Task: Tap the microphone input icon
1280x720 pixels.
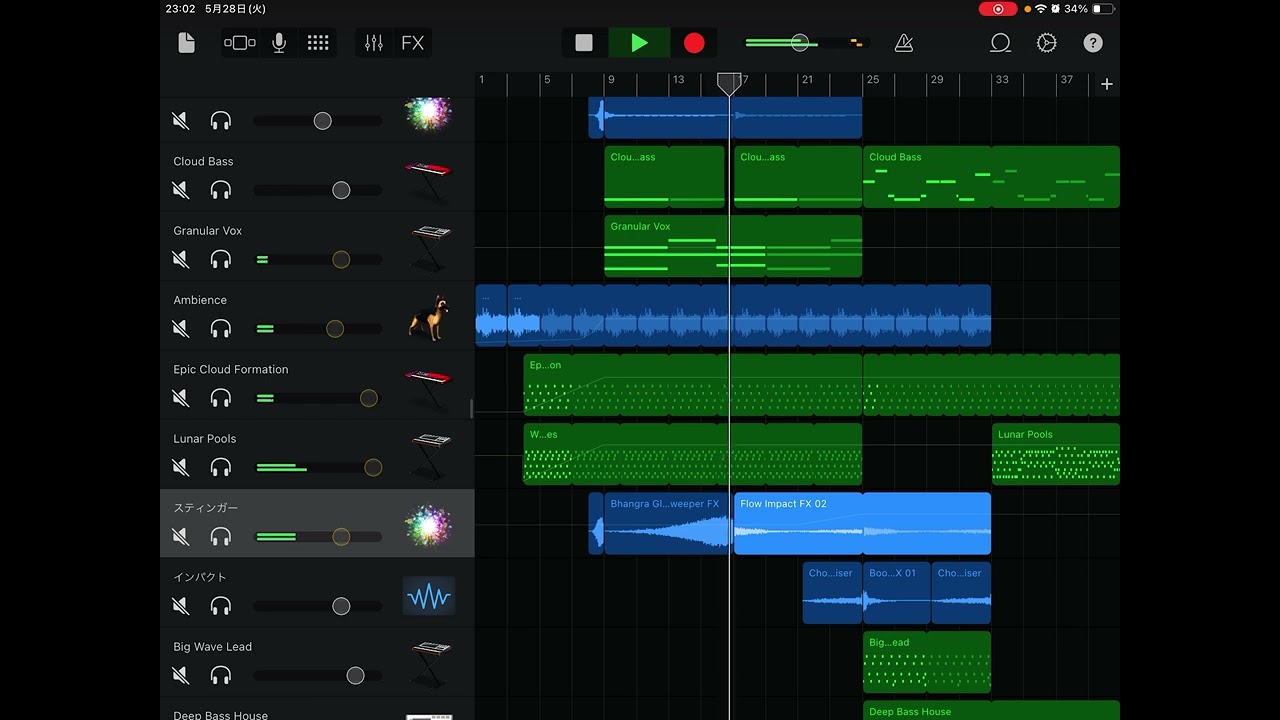Action: (x=279, y=43)
